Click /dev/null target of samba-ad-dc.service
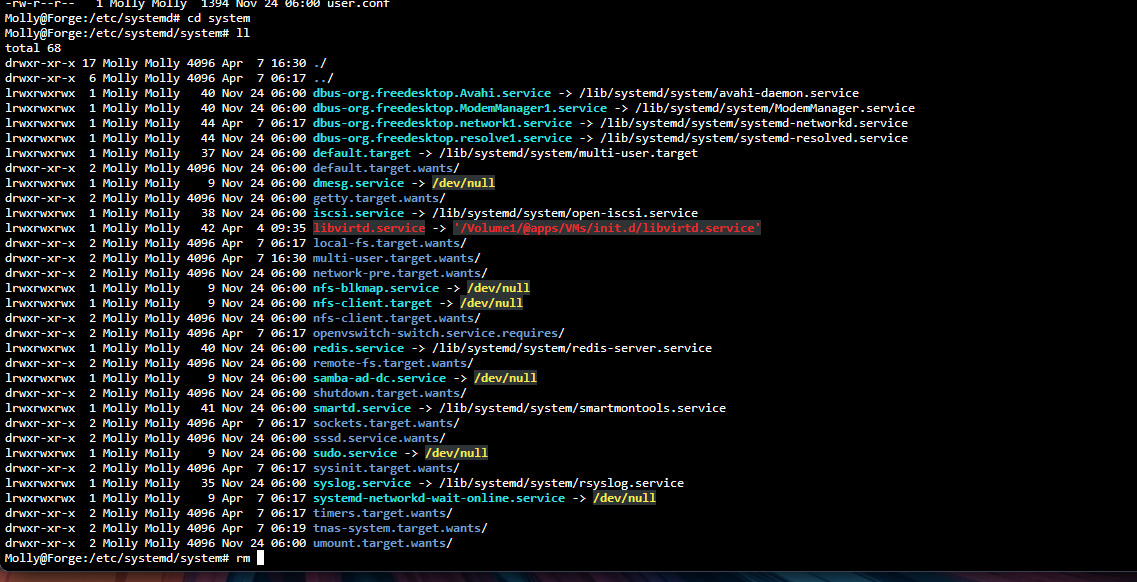 pyautogui.click(x=505, y=378)
